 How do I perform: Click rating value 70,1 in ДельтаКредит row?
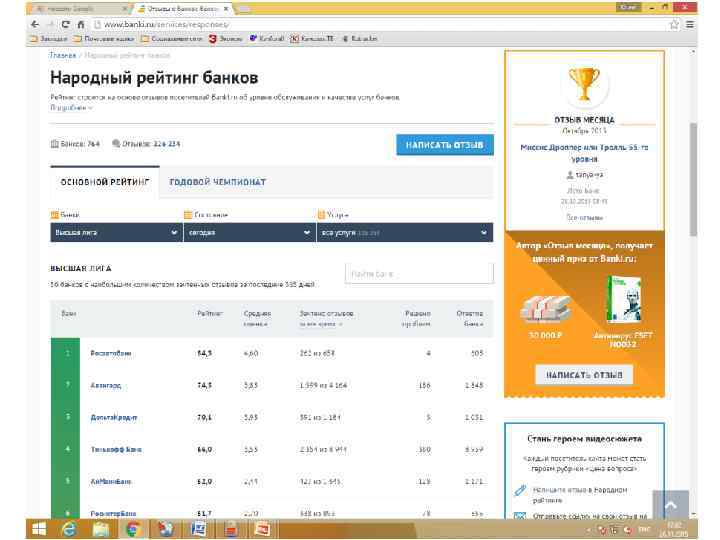[x=204, y=417]
